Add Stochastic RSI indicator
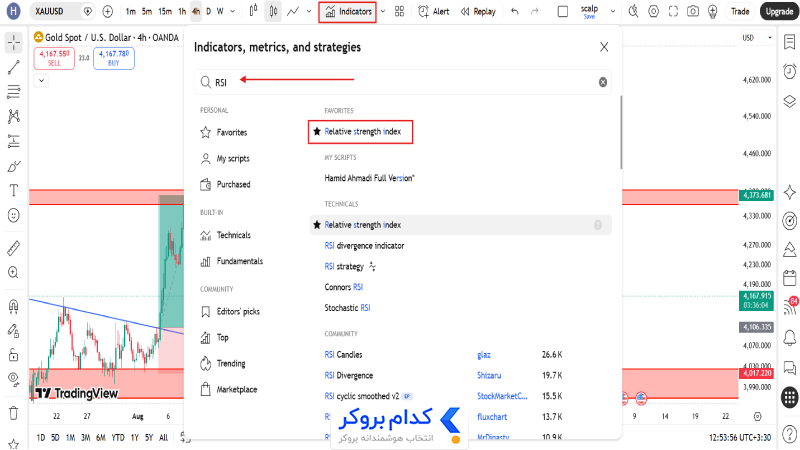800x450 pixels. tap(347, 308)
